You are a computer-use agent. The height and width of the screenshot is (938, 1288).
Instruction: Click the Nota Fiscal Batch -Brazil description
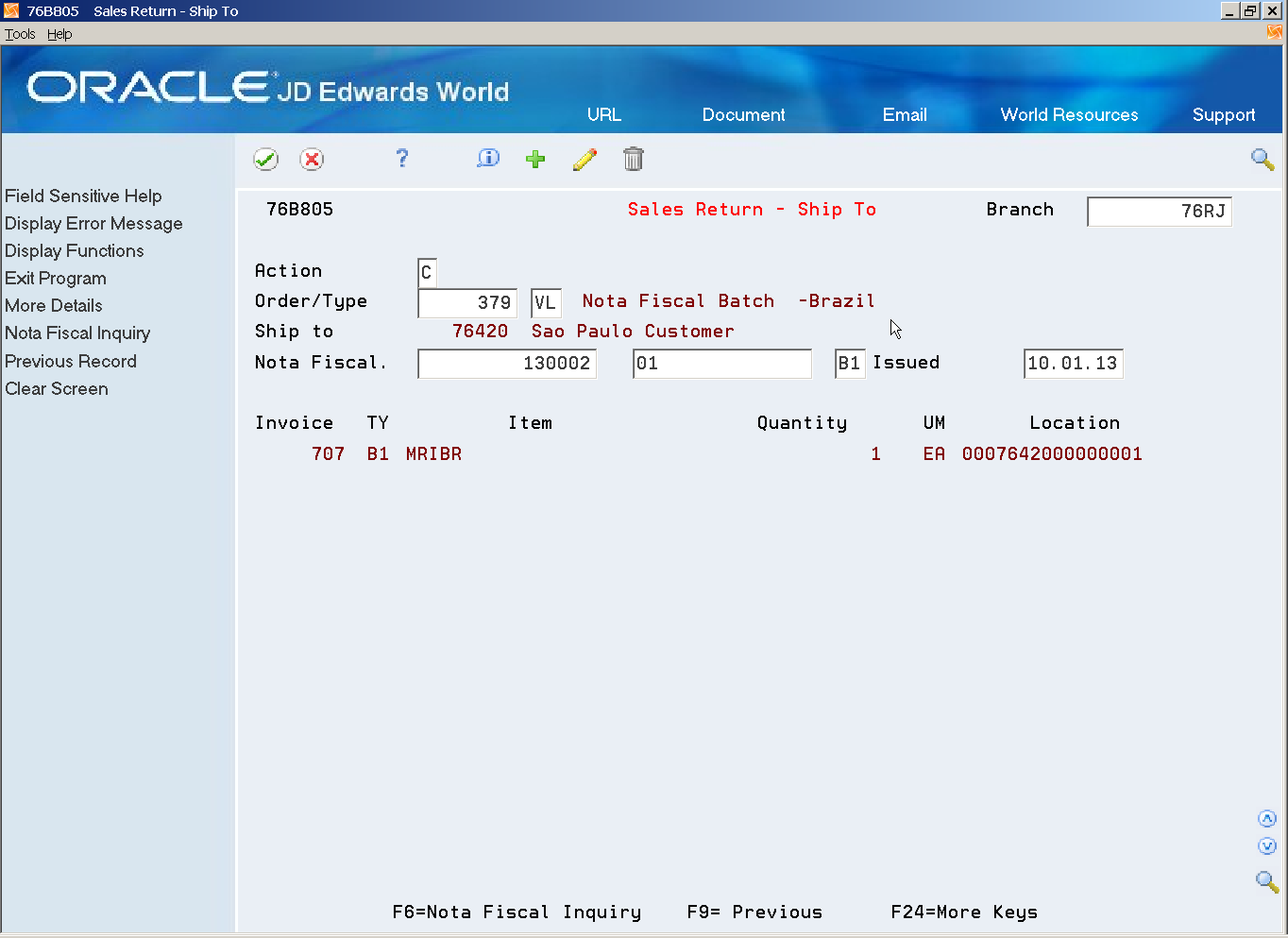729,301
